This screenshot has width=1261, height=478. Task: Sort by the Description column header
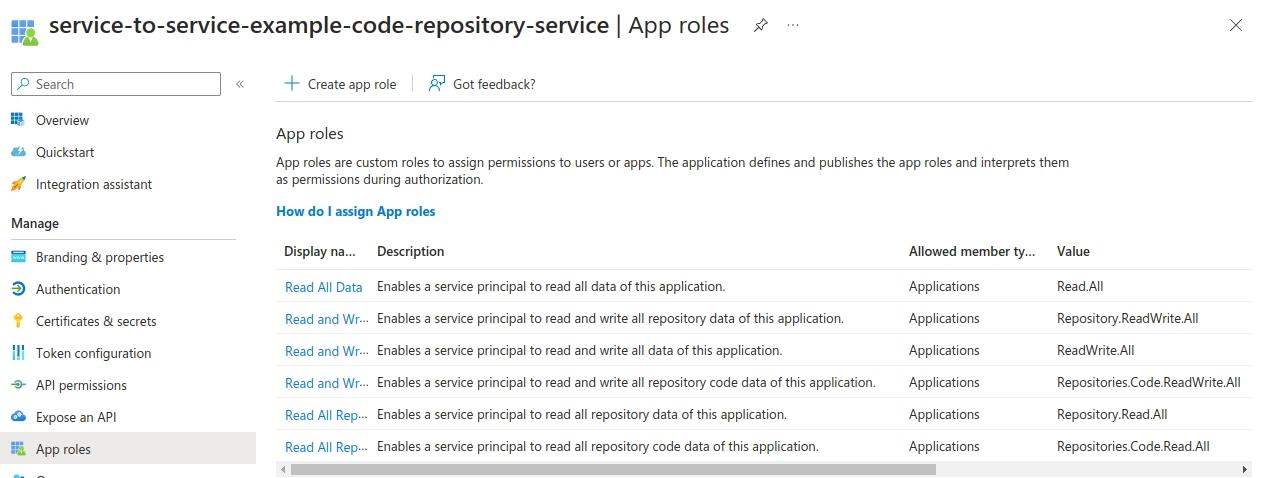pos(410,251)
